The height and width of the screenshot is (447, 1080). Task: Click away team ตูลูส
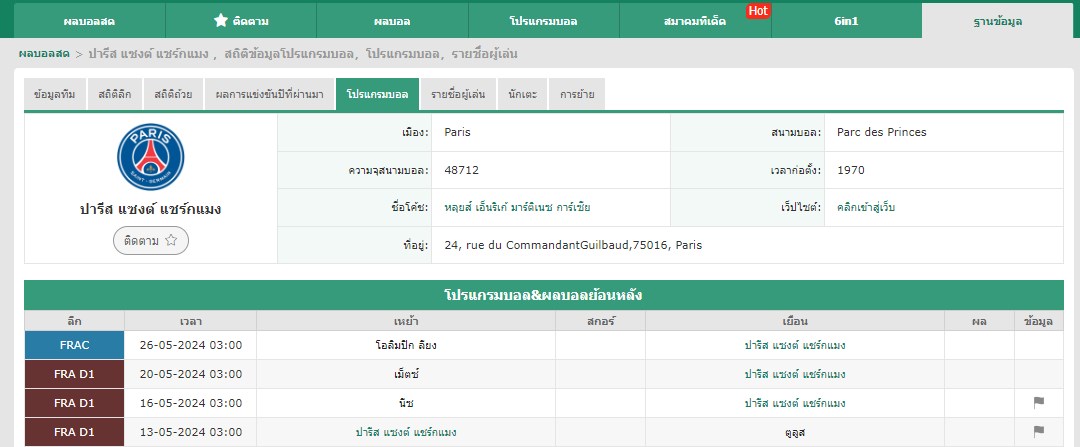[x=795, y=432]
